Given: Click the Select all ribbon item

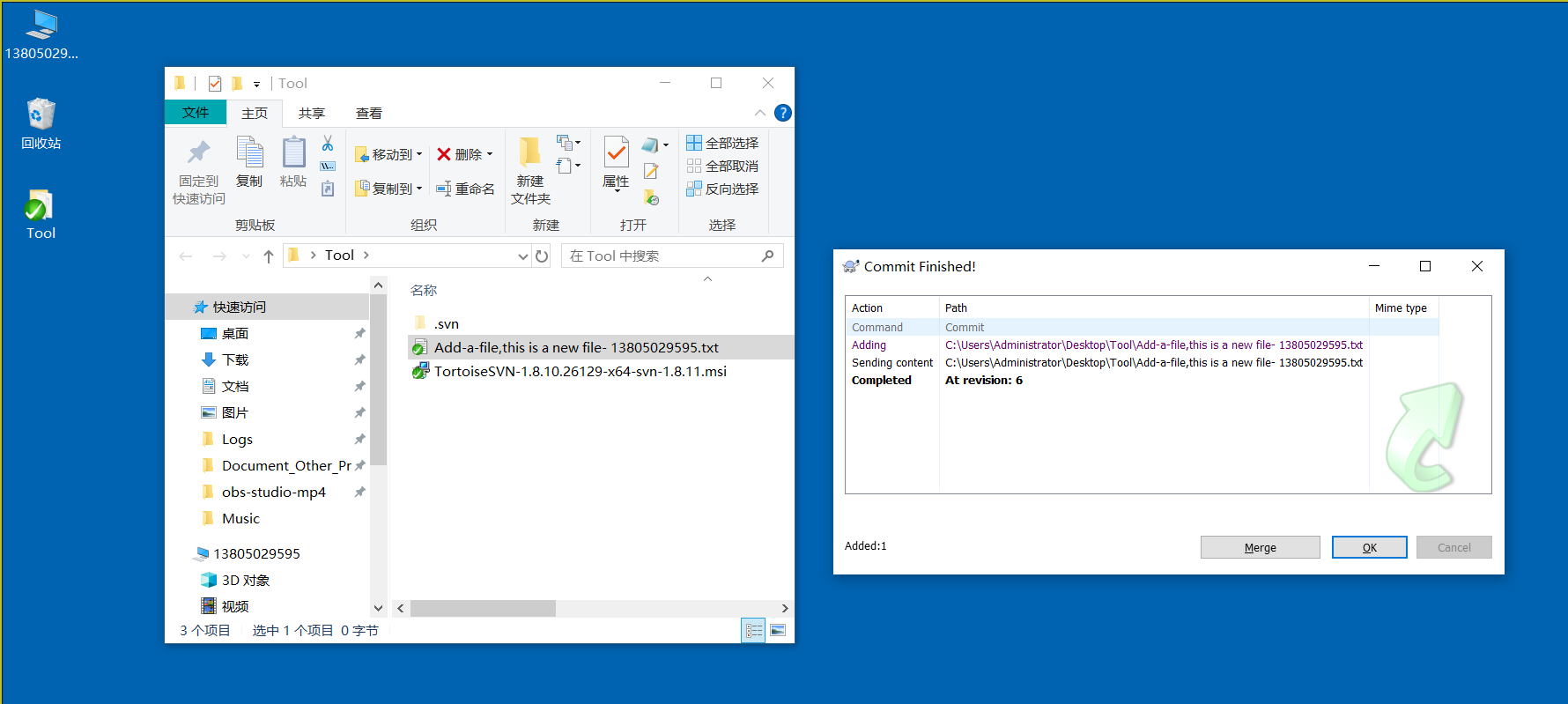Looking at the screenshot, I should tap(722, 143).
